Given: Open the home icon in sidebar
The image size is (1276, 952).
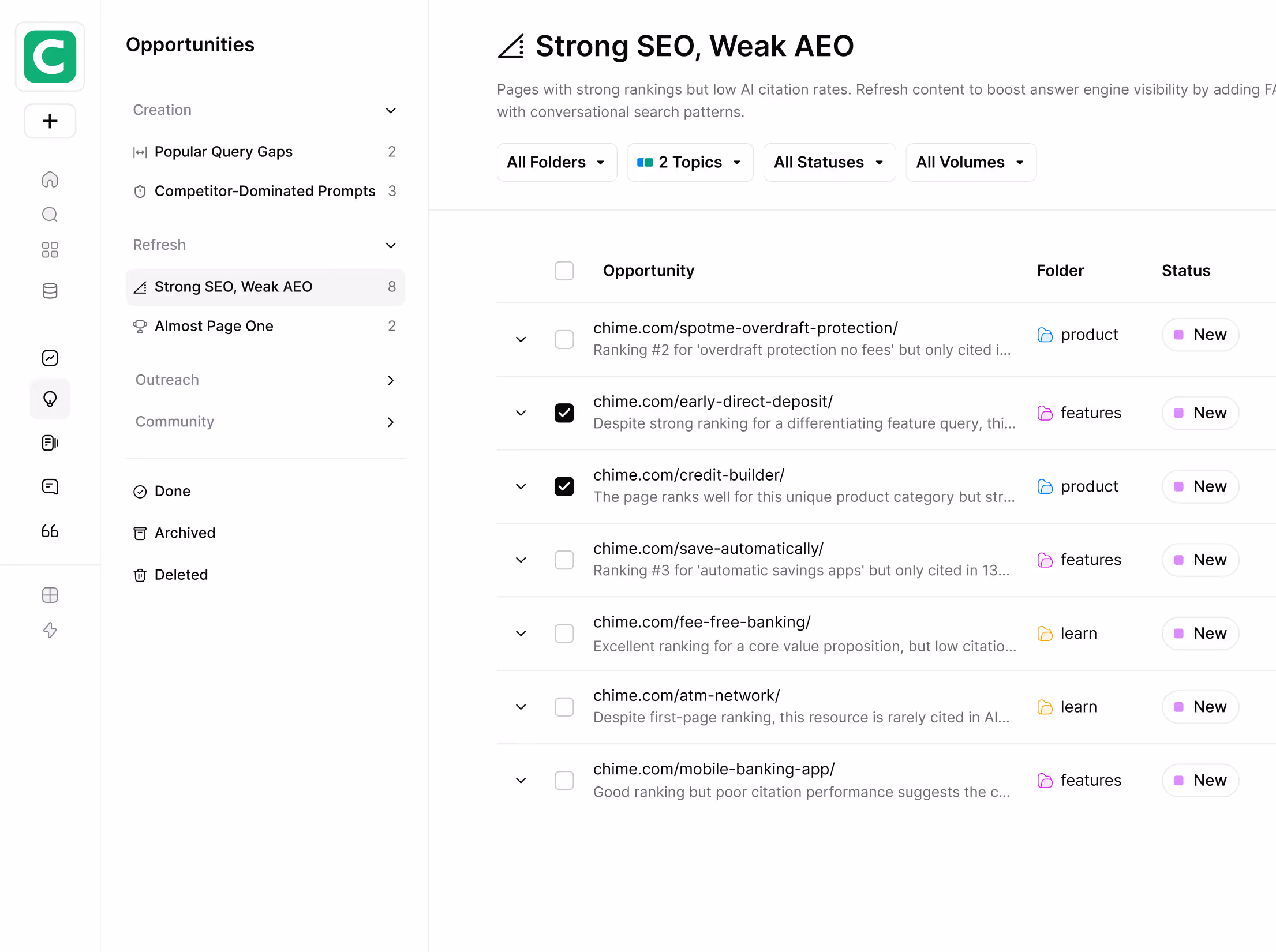Looking at the screenshot, I should (50, 179).
